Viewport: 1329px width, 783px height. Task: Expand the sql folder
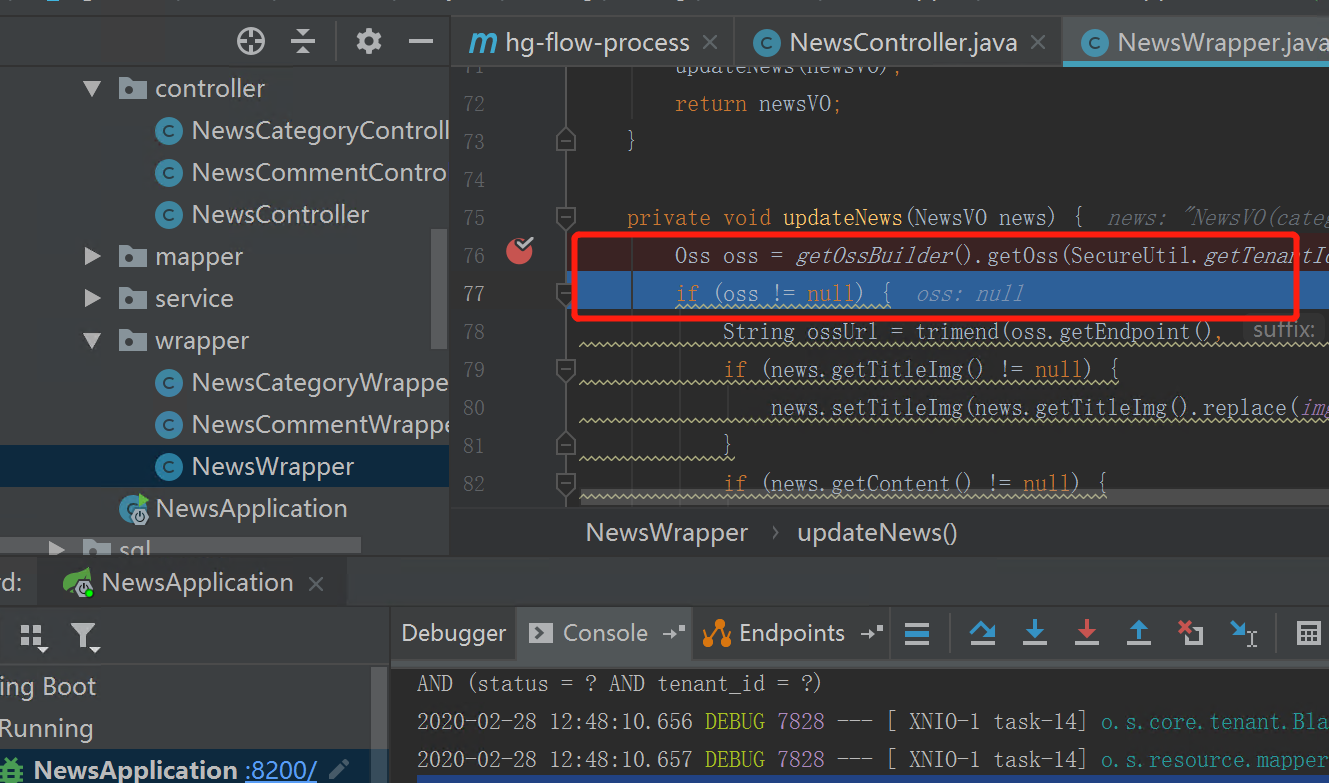[58, 549]
